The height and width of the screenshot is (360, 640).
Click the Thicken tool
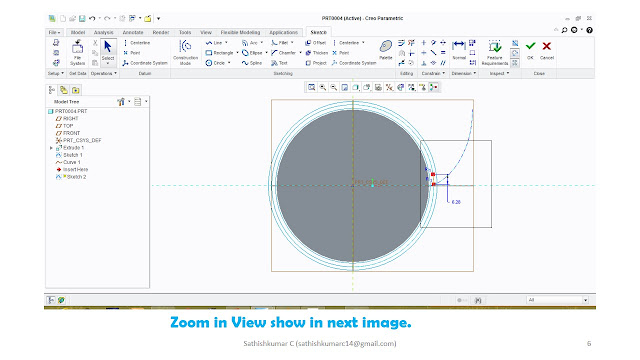(317, 53)
